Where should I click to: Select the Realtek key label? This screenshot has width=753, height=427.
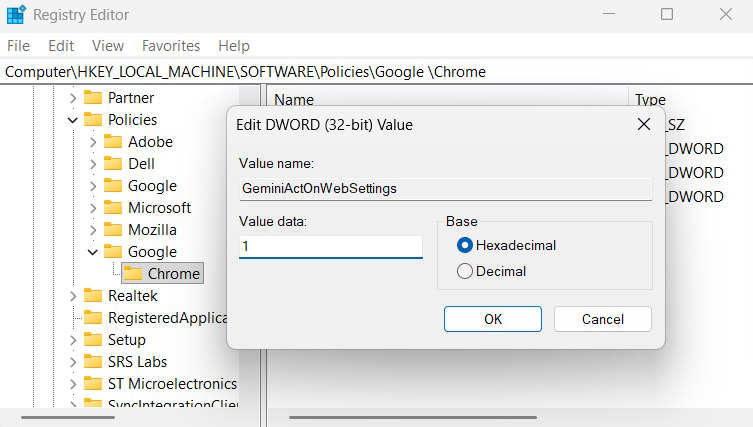tap(133, 295)
